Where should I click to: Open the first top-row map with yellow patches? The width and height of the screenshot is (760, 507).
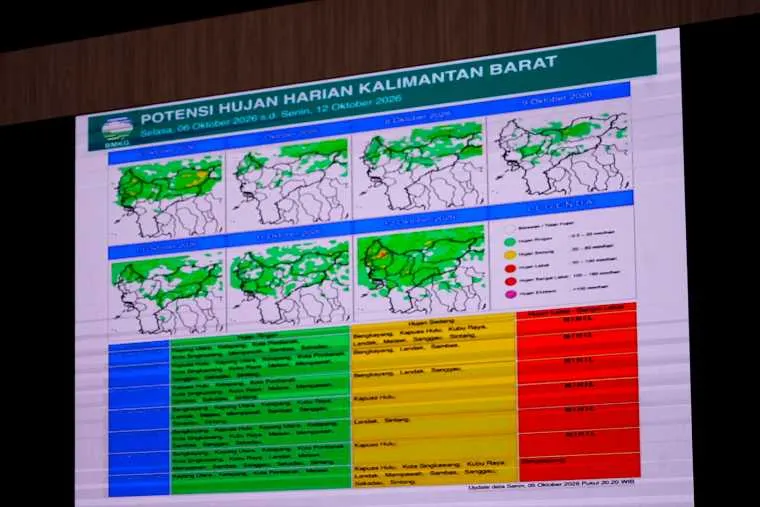(167, 198)
